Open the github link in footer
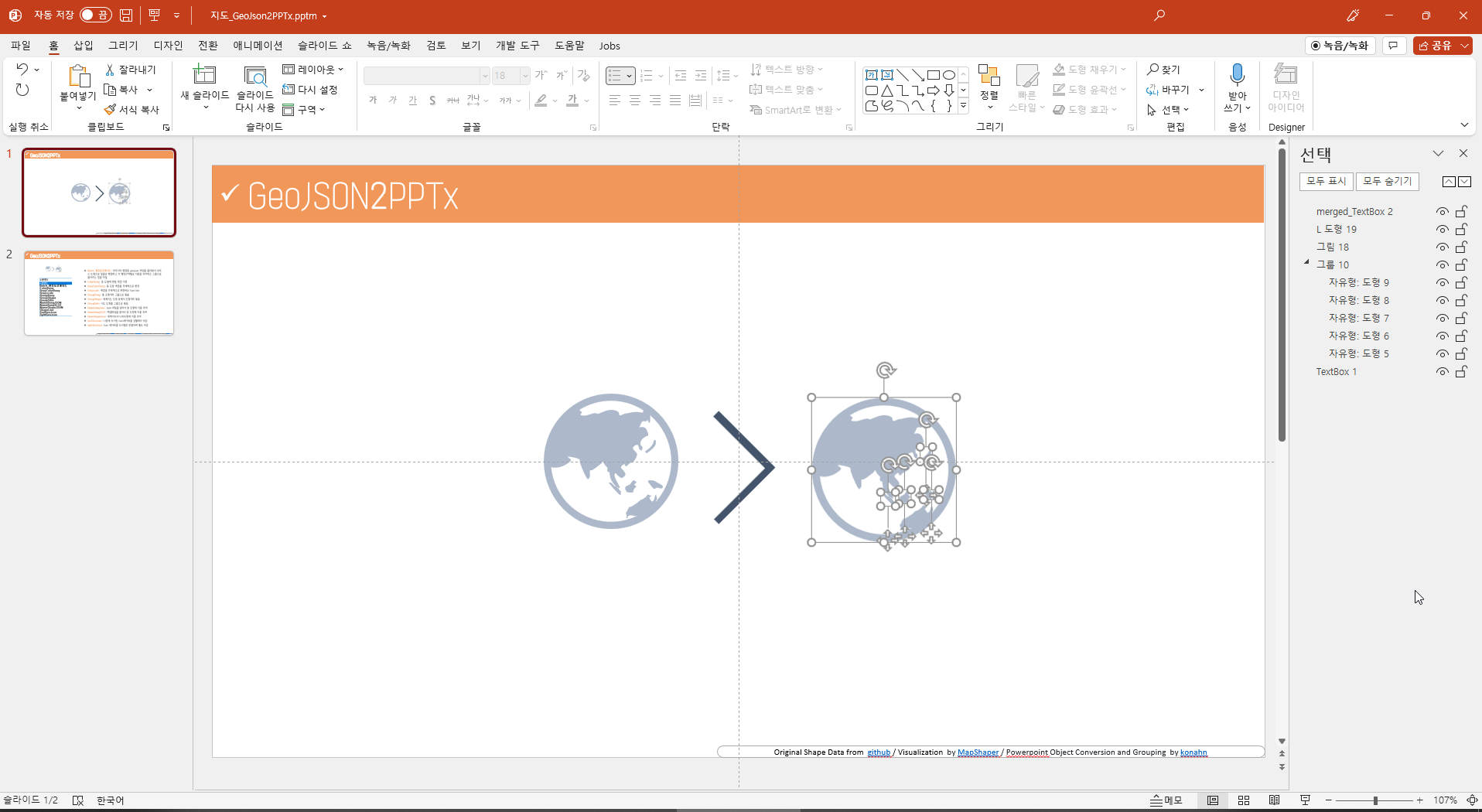 pos(879,752)
